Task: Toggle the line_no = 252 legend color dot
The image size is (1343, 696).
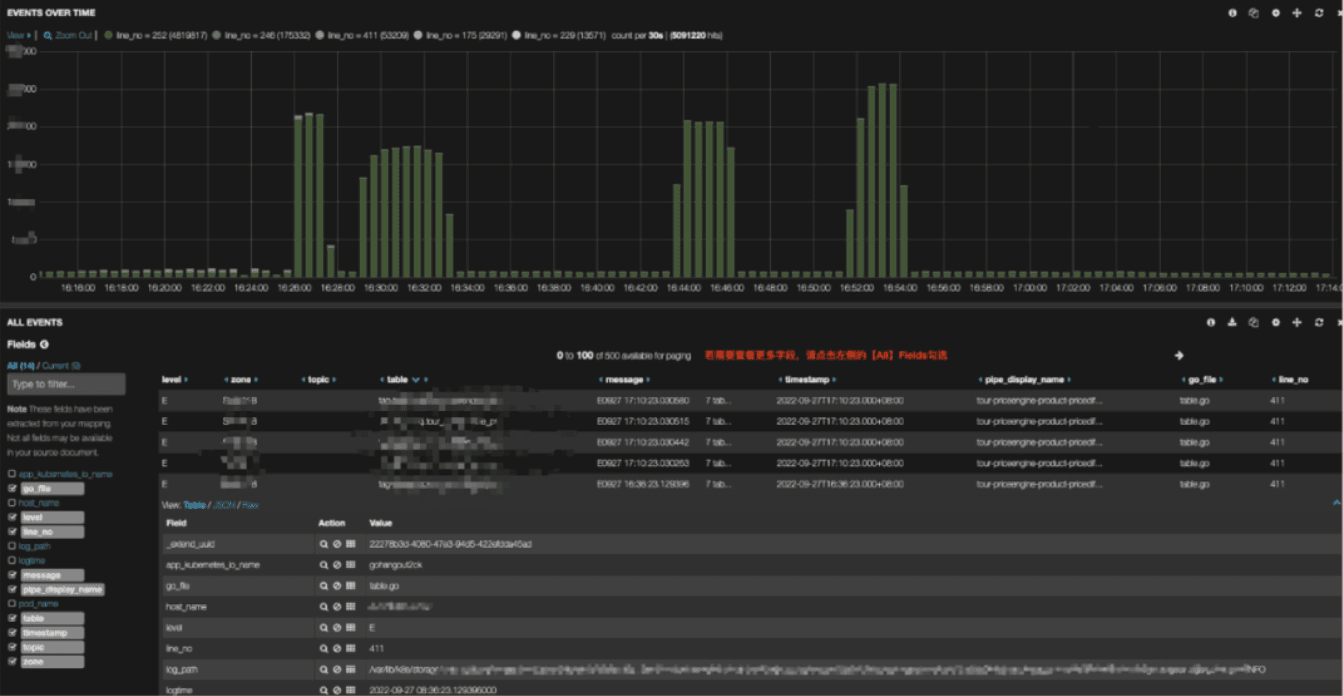Action: (109, 35)
